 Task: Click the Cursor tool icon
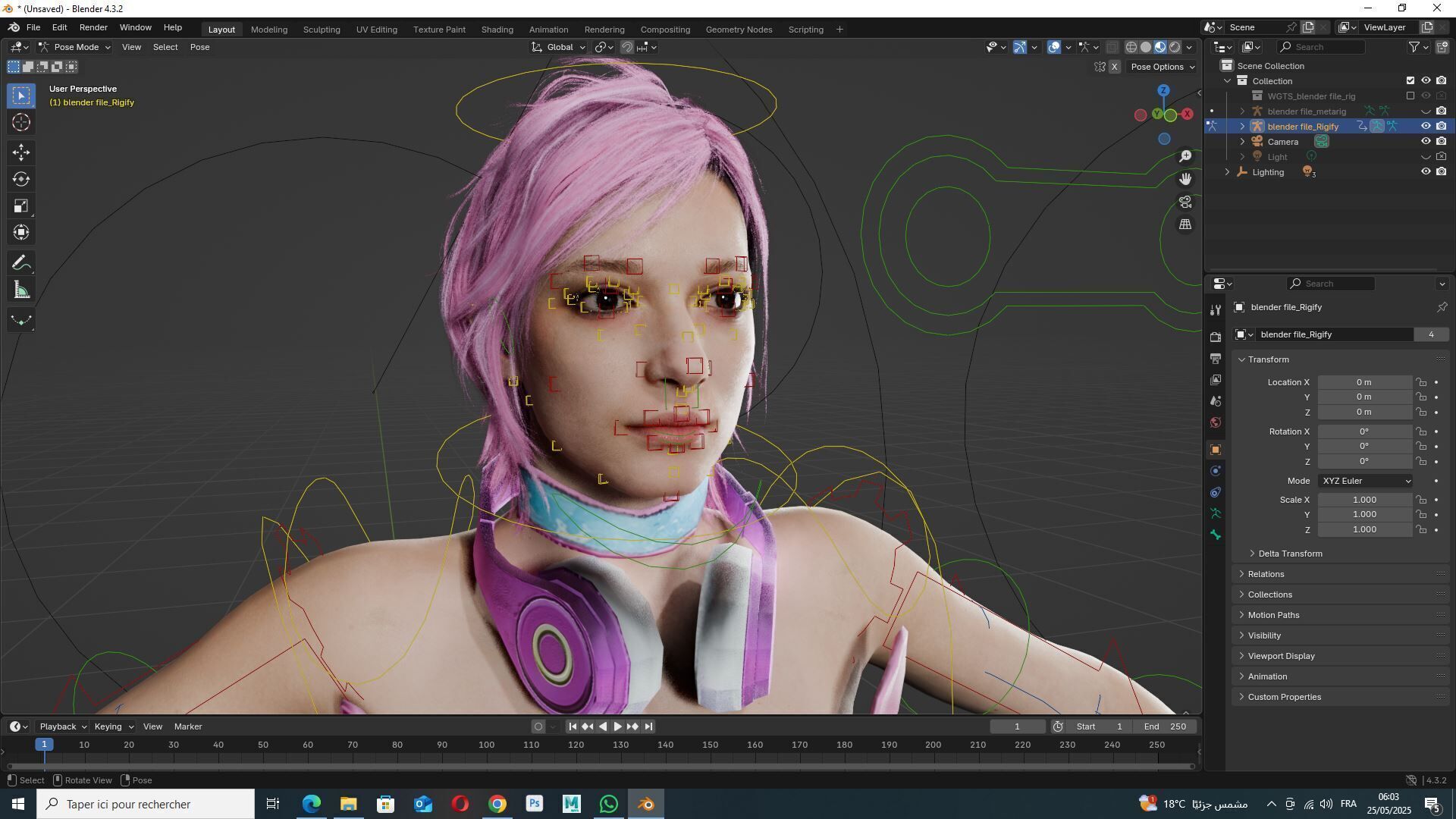[x=21, y=122]
